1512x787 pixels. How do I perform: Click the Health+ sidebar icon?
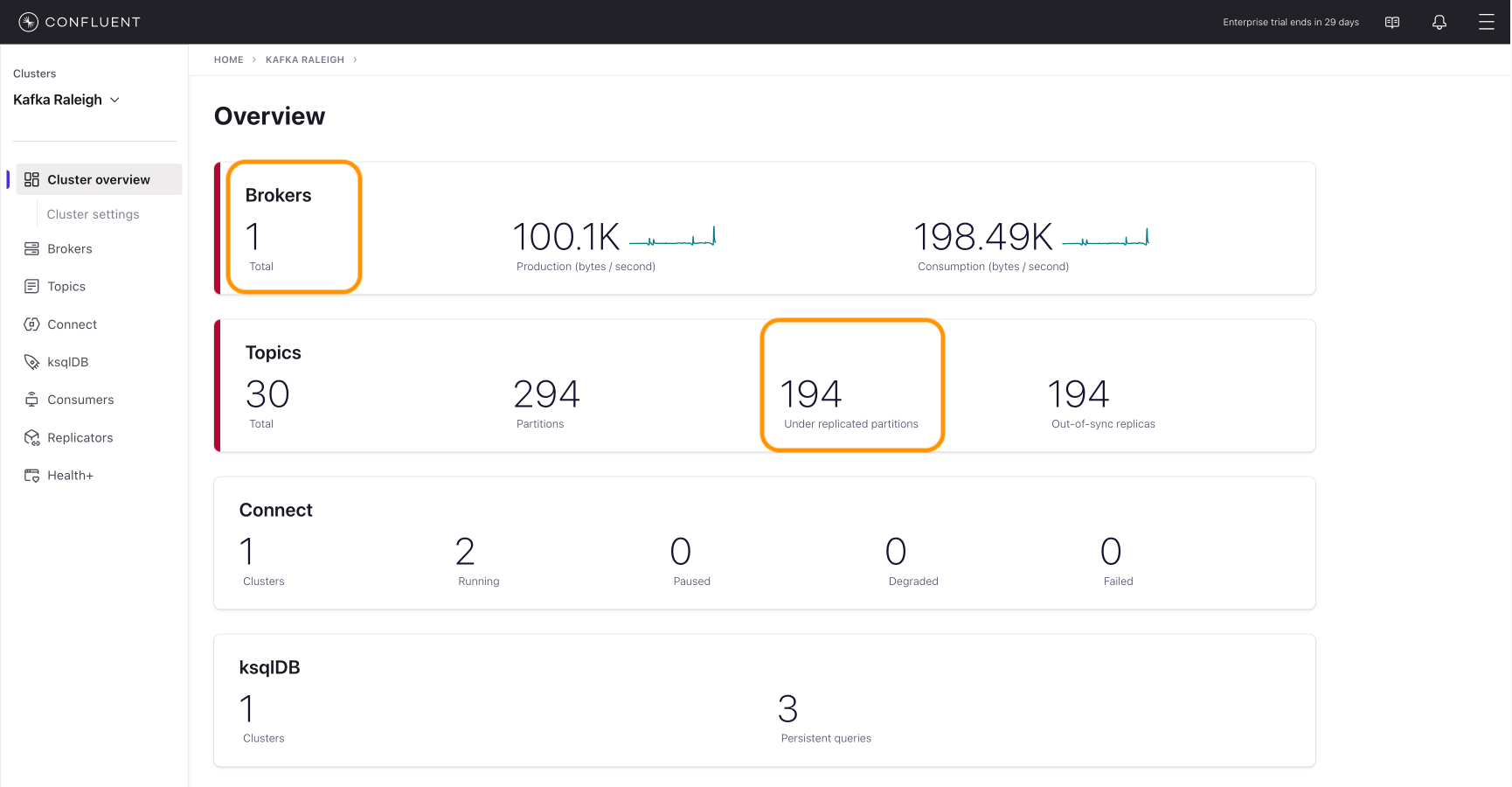click(31, 476)
